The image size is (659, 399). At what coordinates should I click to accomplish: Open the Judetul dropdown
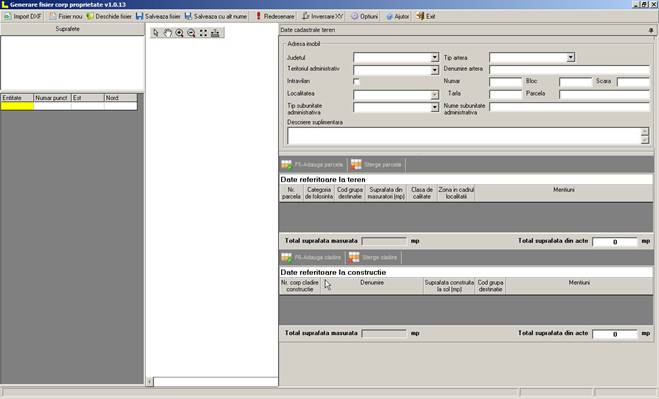coord(435,57)
